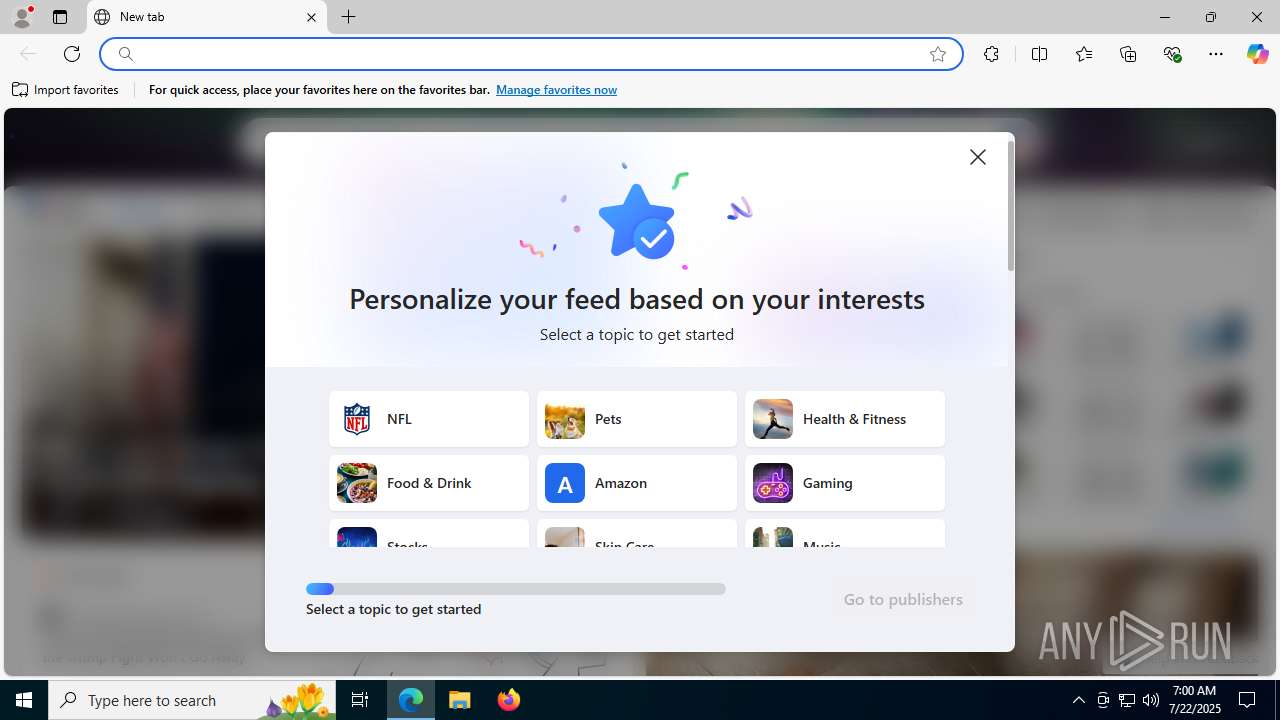Select the Gaming topic
This screenshot has height=720, width=1280.
(x=845, y=483)
